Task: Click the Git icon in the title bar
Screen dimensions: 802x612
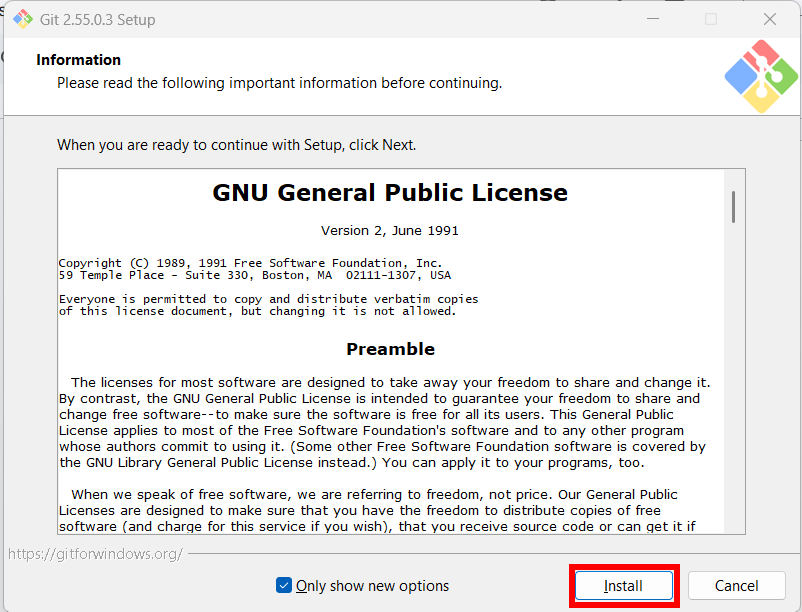Action: coord(23,19)
